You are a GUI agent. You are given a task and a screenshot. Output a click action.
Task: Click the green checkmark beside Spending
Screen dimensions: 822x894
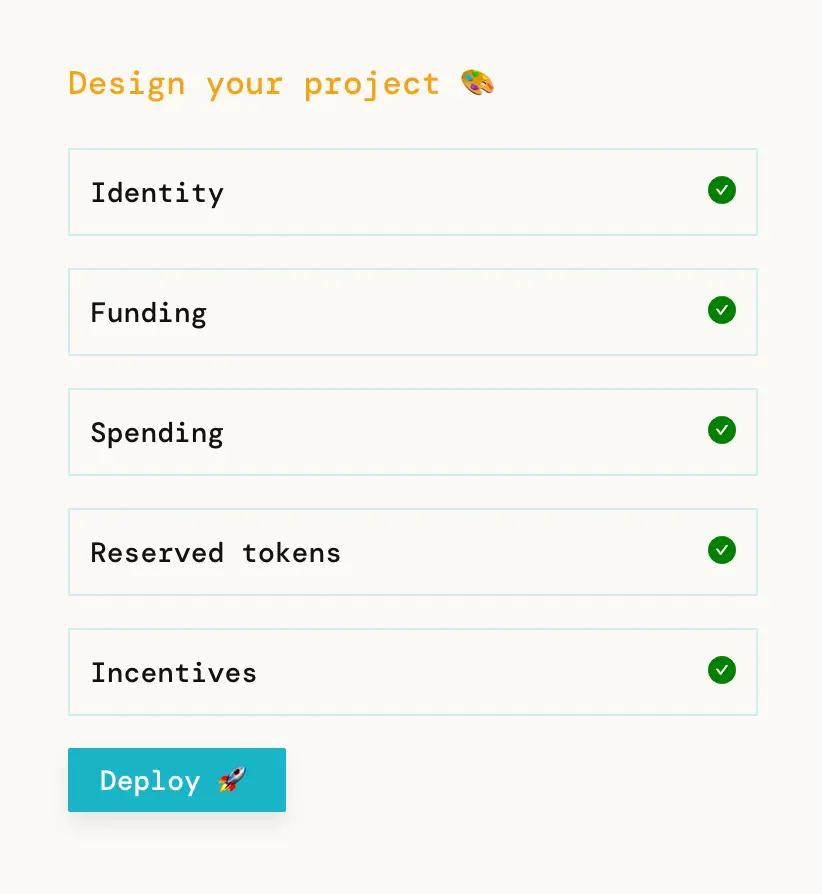(x=722, y=430)
